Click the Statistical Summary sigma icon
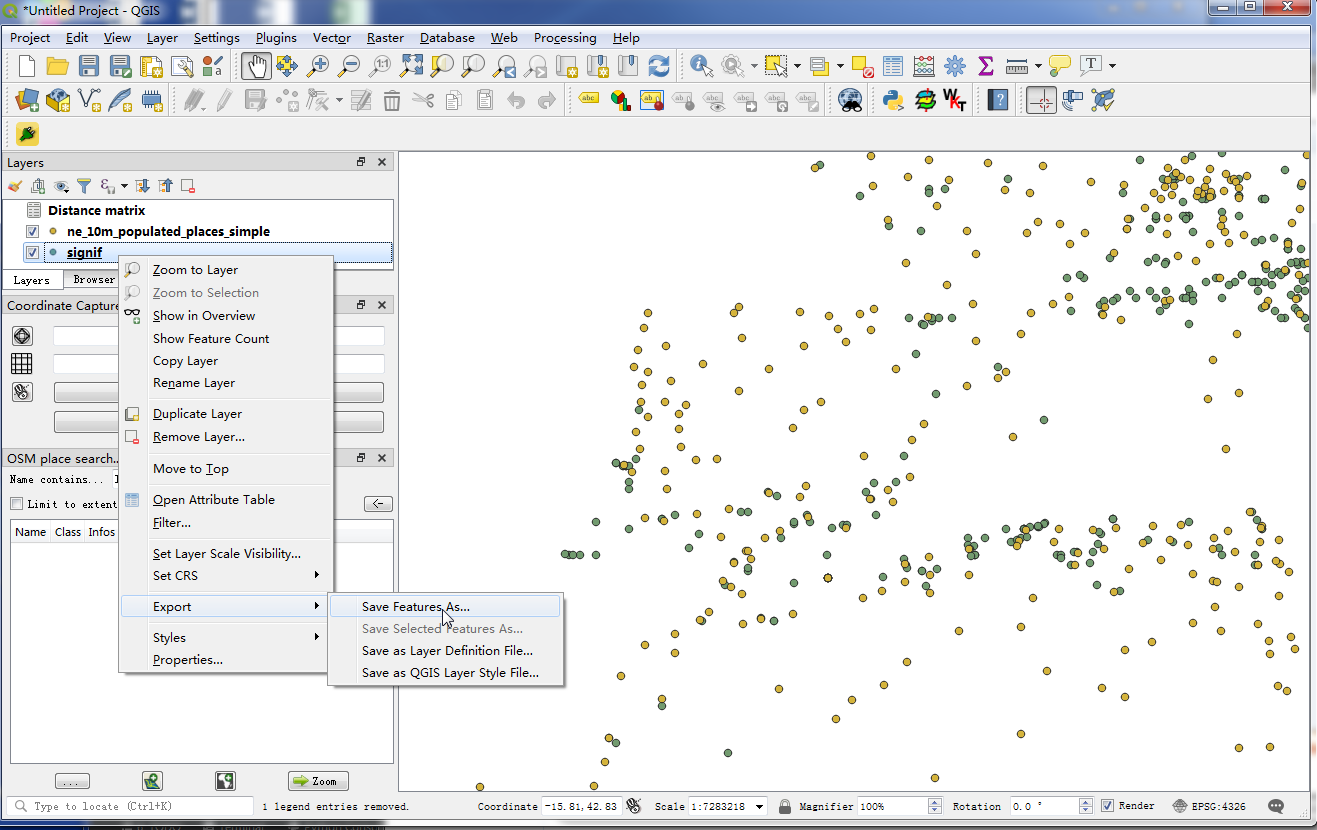The height and width of the screenshot is (830, 1317). click(x=986, y=66)
